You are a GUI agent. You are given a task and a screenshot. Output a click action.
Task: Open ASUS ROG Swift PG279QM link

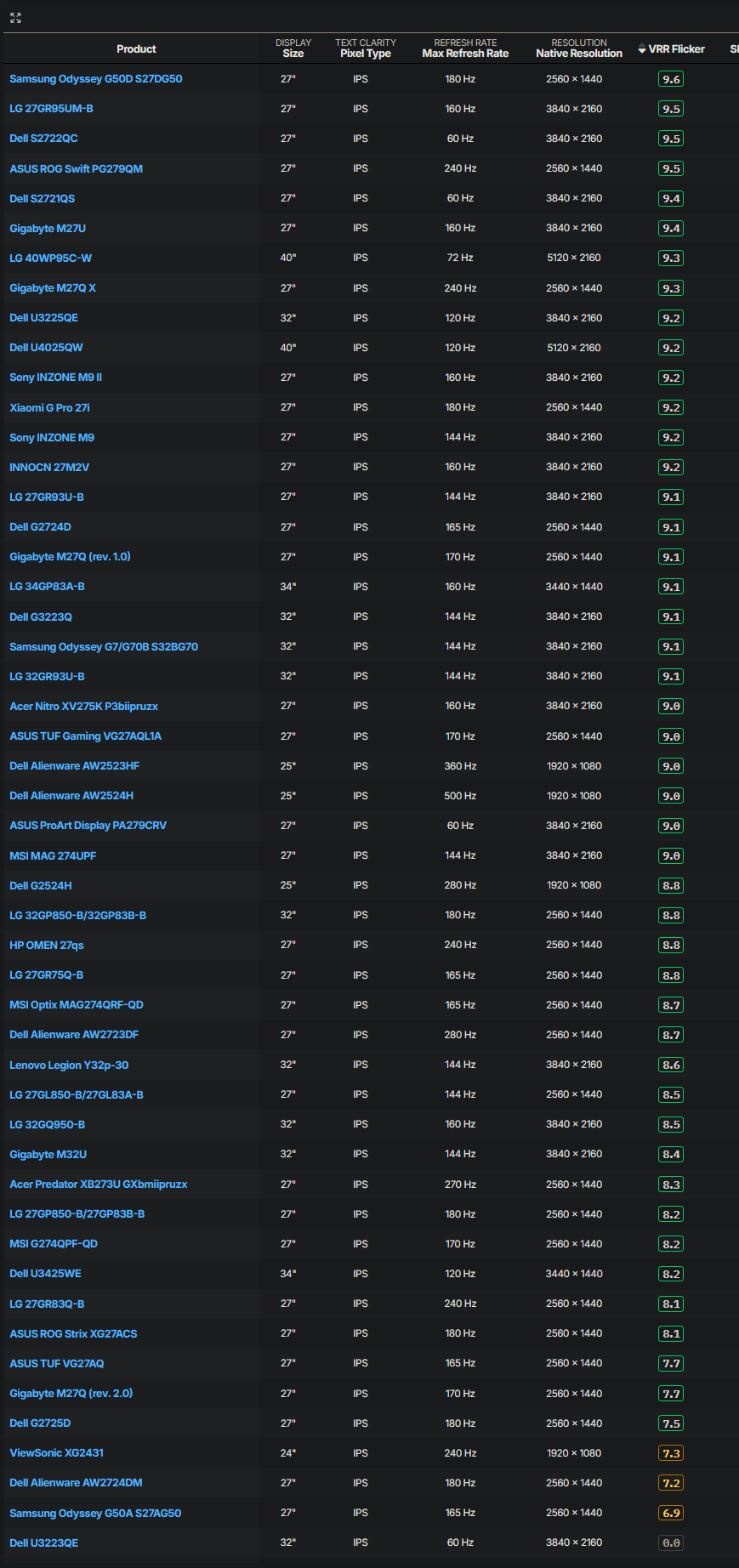pyautogui.click(x=77, y=168)
